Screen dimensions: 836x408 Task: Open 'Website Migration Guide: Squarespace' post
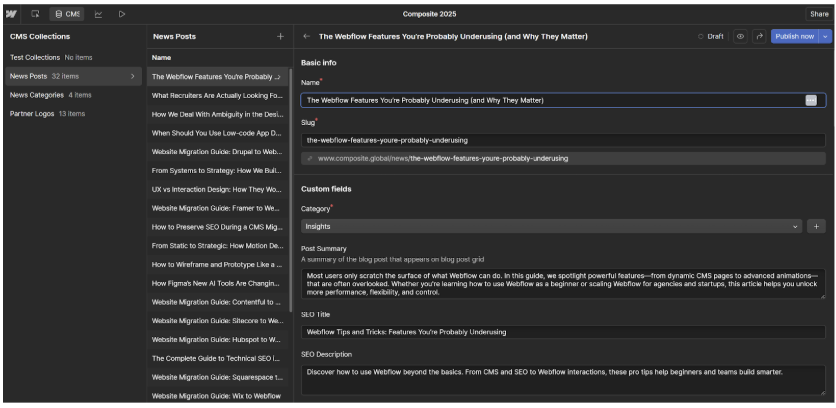(x=218, y=377)
